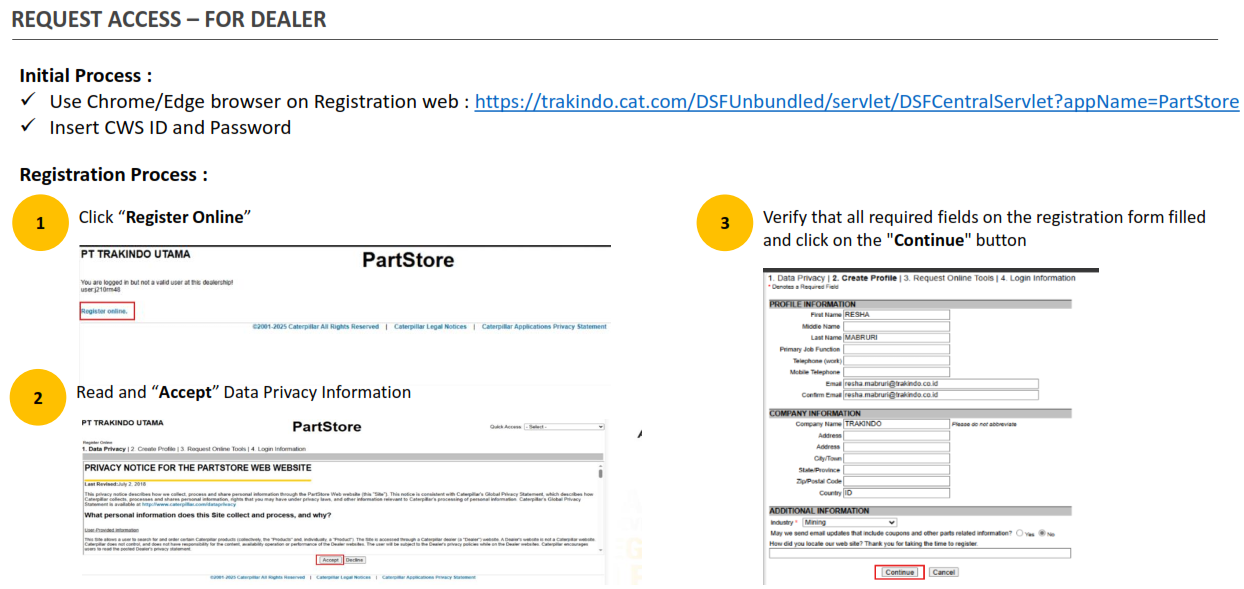The image size is (1244, 589).
Task: Click the 'Insert CWS ID and Password' text
Action: [170, 128]
